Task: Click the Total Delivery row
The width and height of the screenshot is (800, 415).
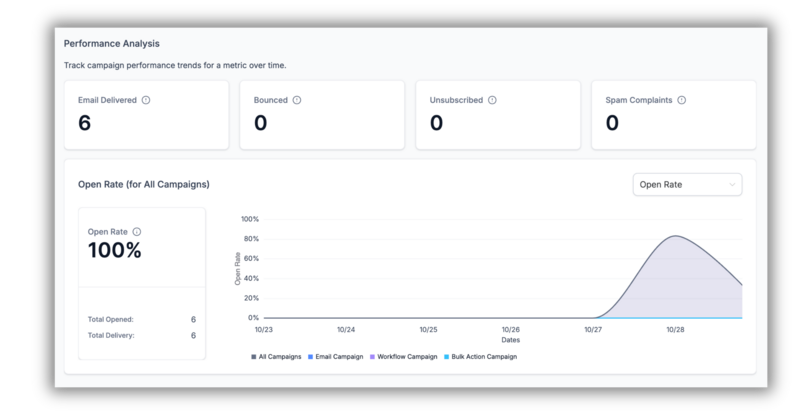Action: point(141,335)
